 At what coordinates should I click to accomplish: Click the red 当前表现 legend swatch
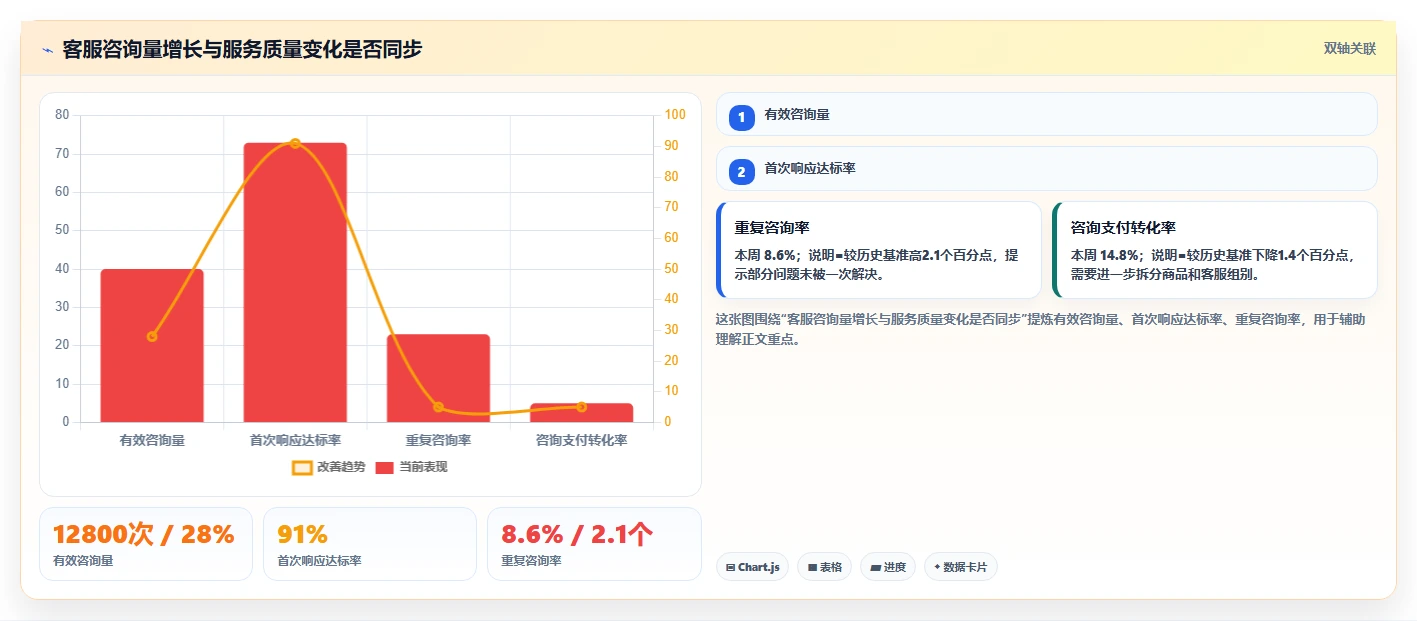point(384,467)
